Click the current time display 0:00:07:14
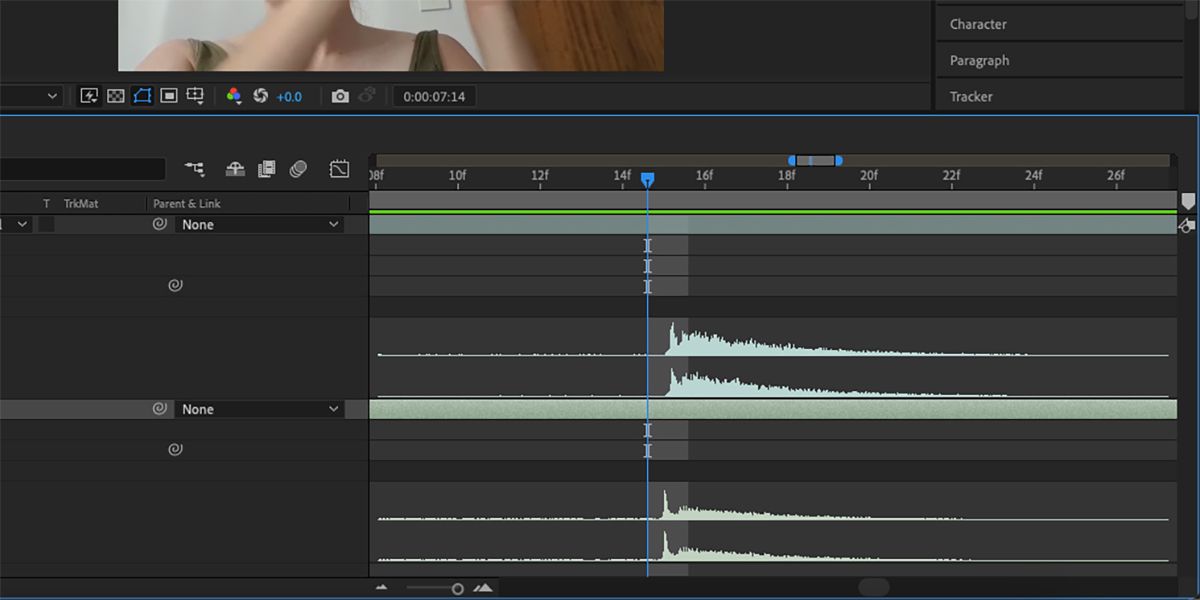 pyautogui.click(x=435, y=95)
